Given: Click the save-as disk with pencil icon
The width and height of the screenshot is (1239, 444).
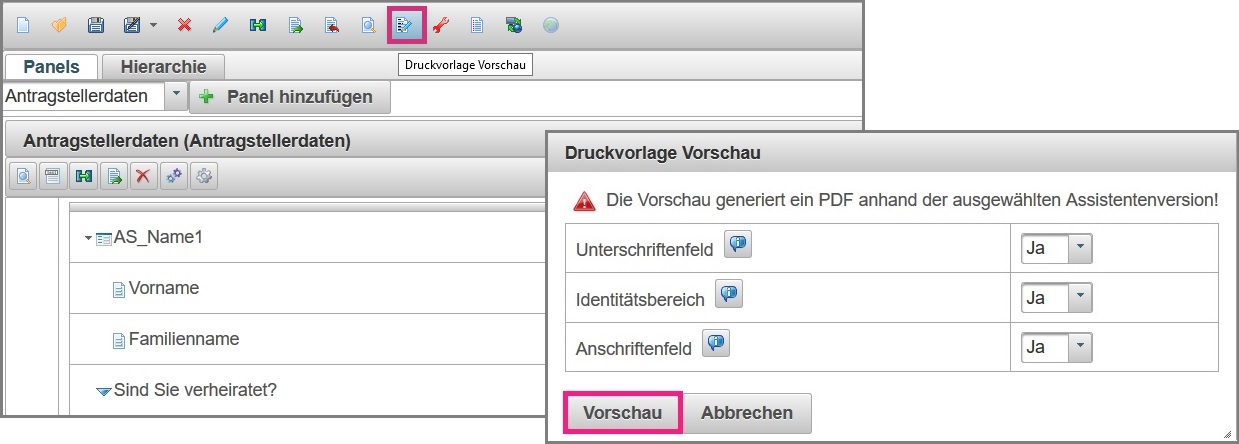Looking at the screenshot, I should [131, 25].
